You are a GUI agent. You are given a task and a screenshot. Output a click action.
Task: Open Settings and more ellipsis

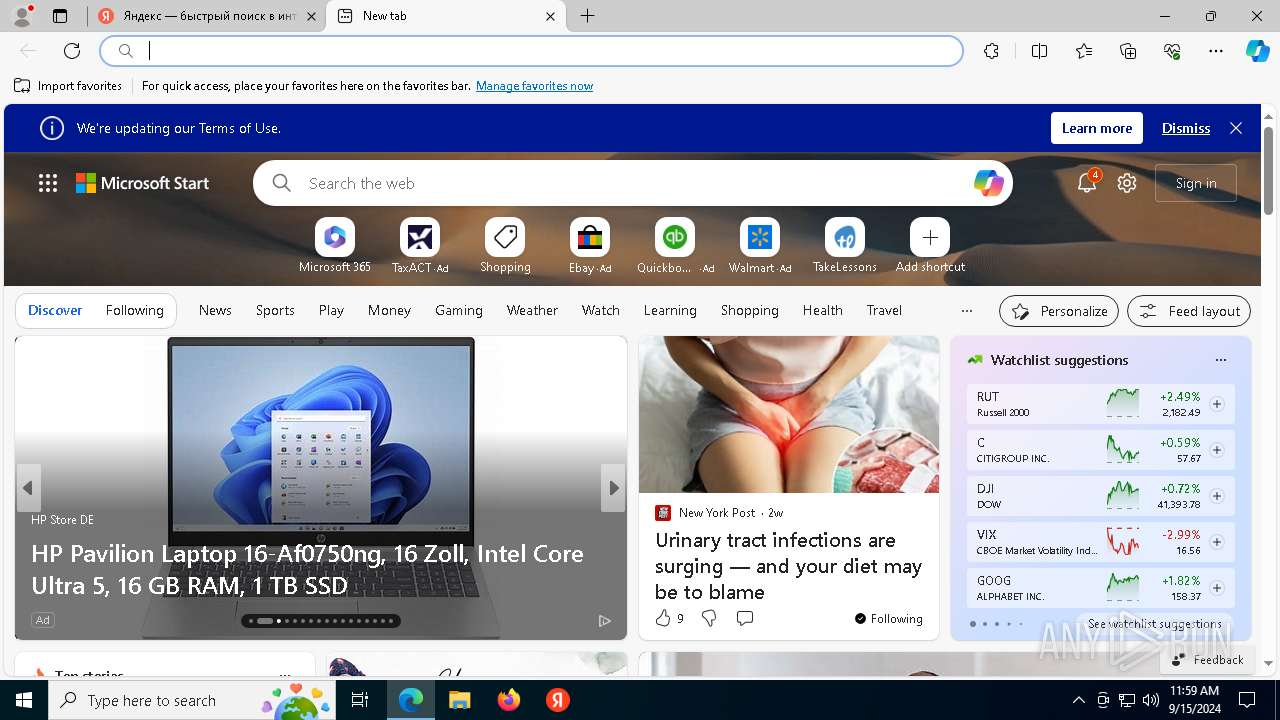coord(1216,51)
